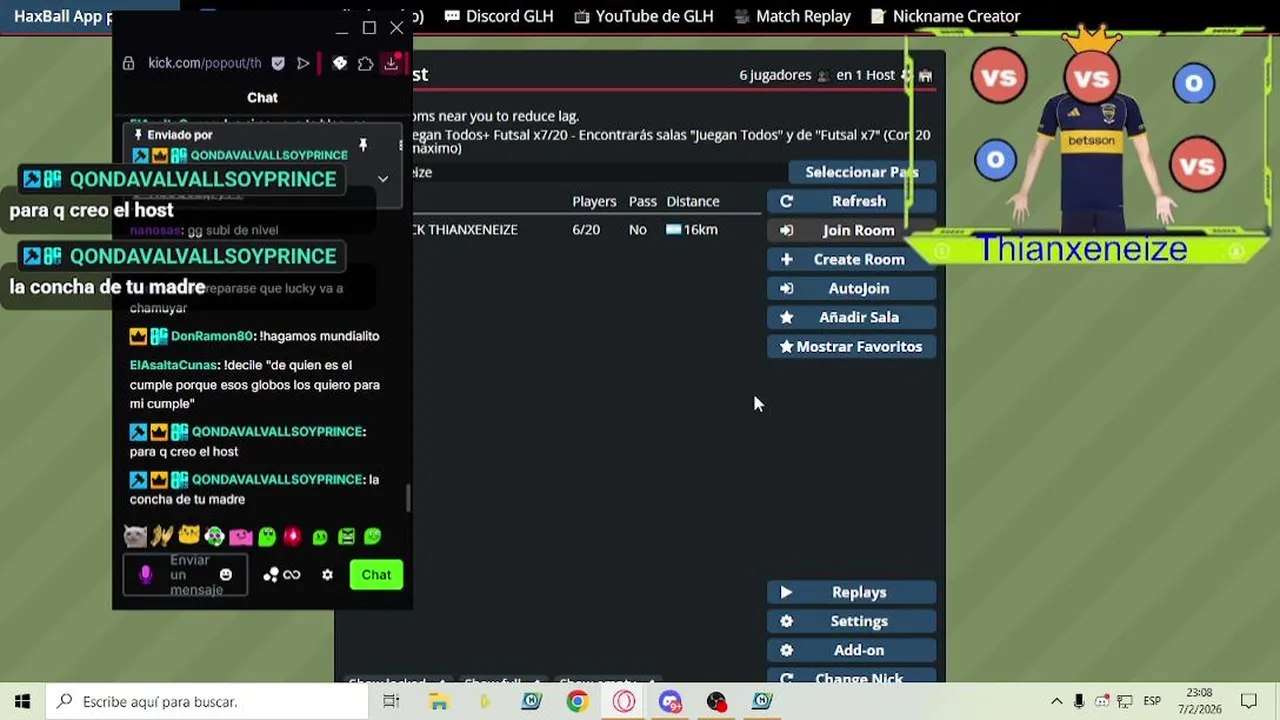Open Discord from the taskbar
The image size is (1280, 720).
pyautogui.click(x=670, y=701)
